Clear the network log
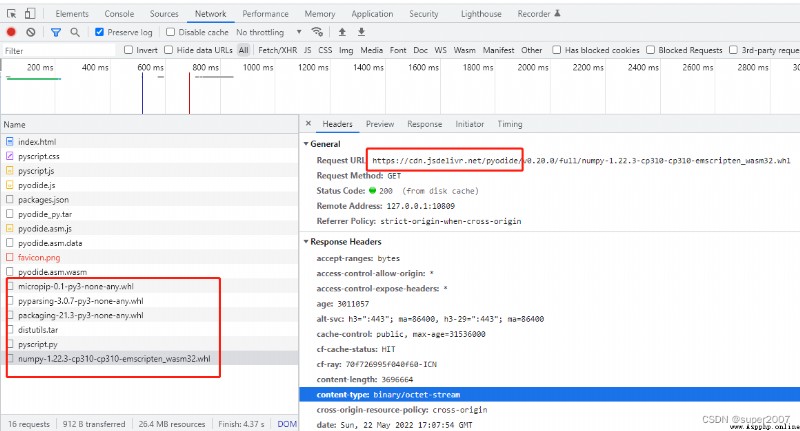Image resolution: width=800 pixels, height=431 pixels. point(31,32)
